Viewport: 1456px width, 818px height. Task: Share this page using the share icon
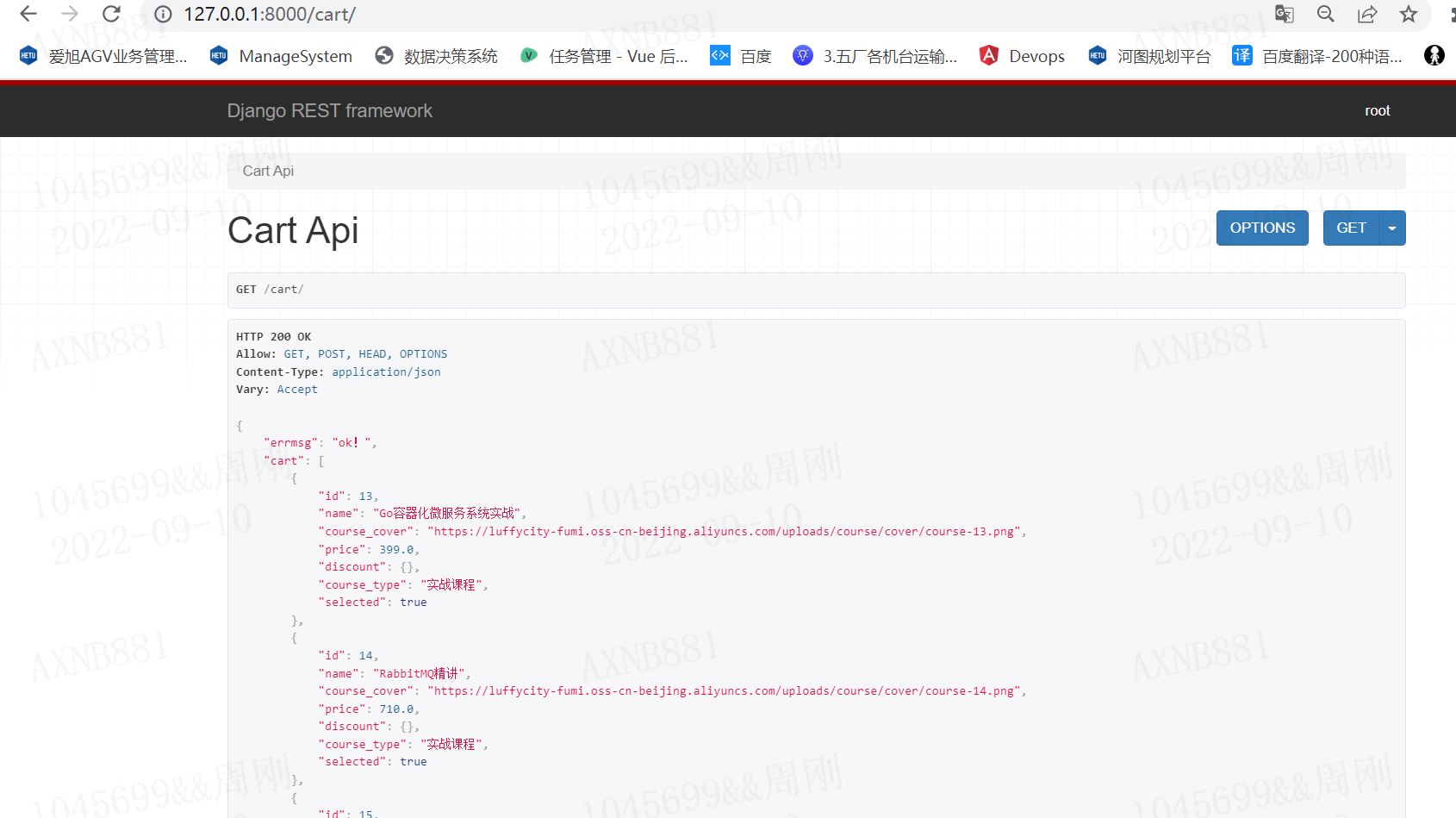(1367, 14)
